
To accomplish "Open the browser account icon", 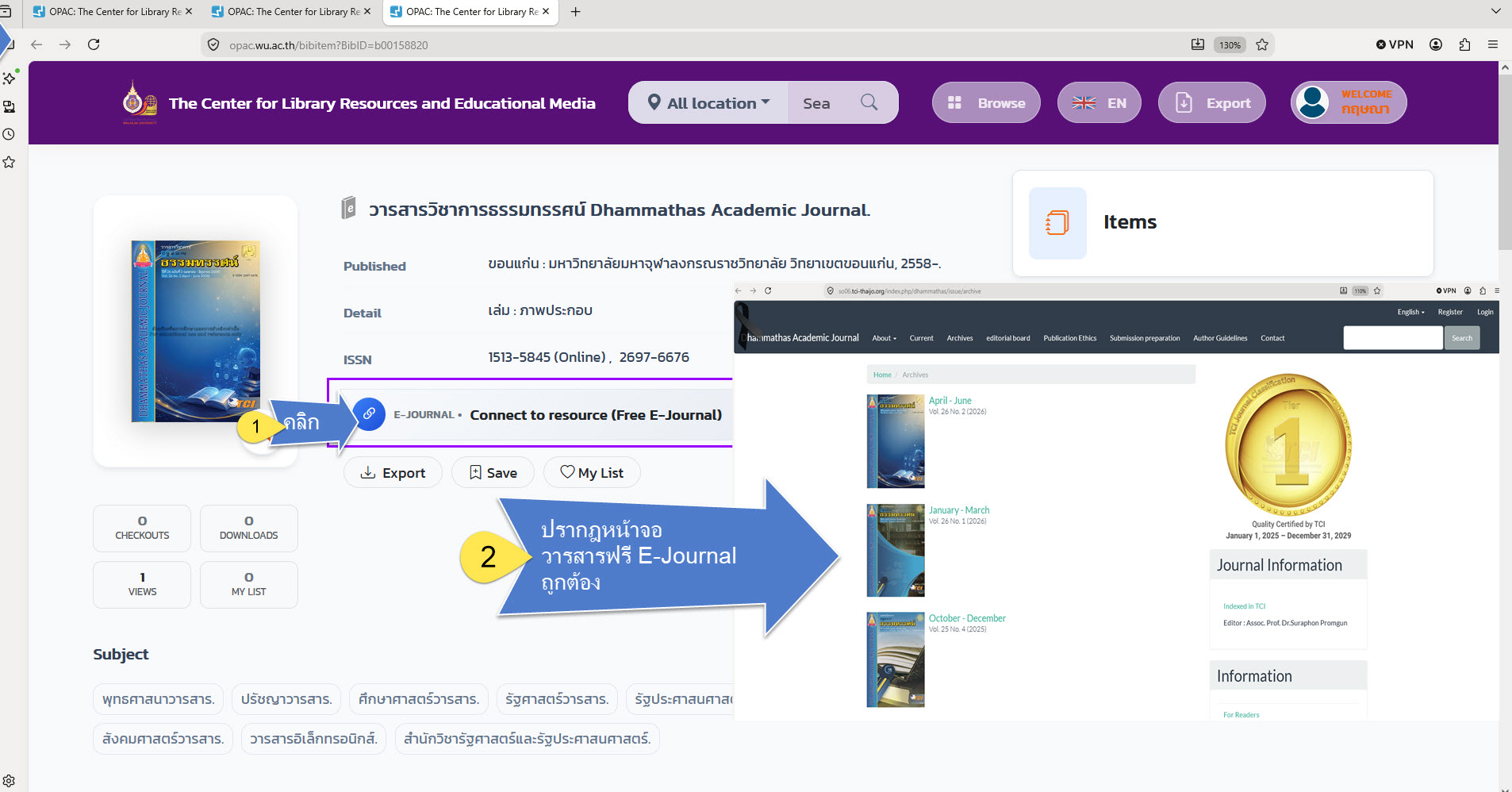I will pyautogui.click(x=1436, y=44).
